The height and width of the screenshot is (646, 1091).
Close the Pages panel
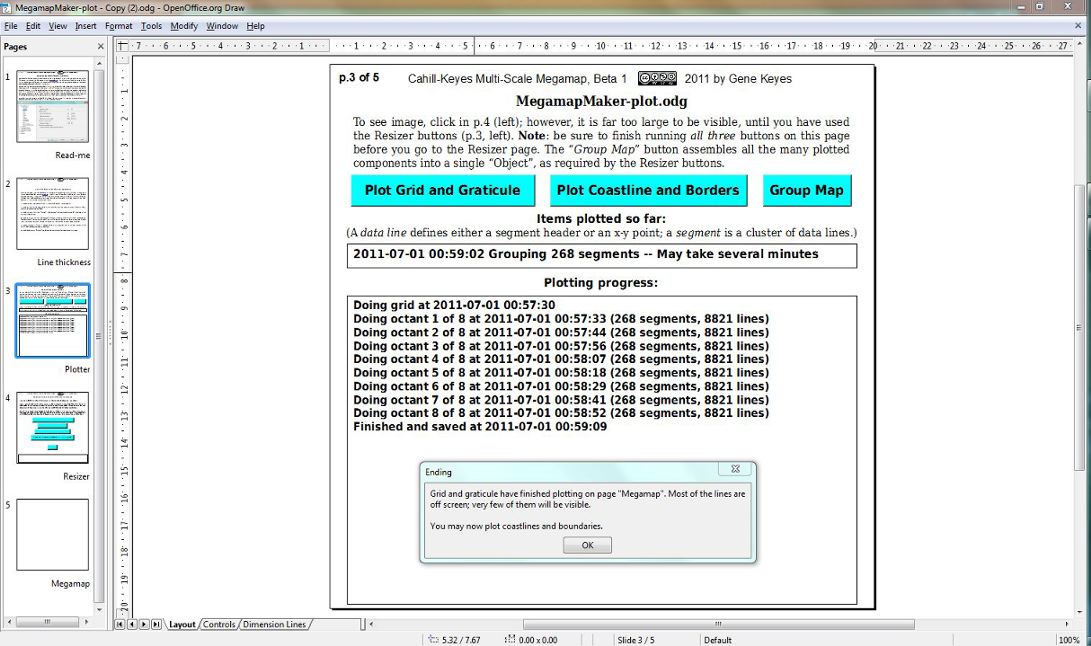tap(100, 47)
